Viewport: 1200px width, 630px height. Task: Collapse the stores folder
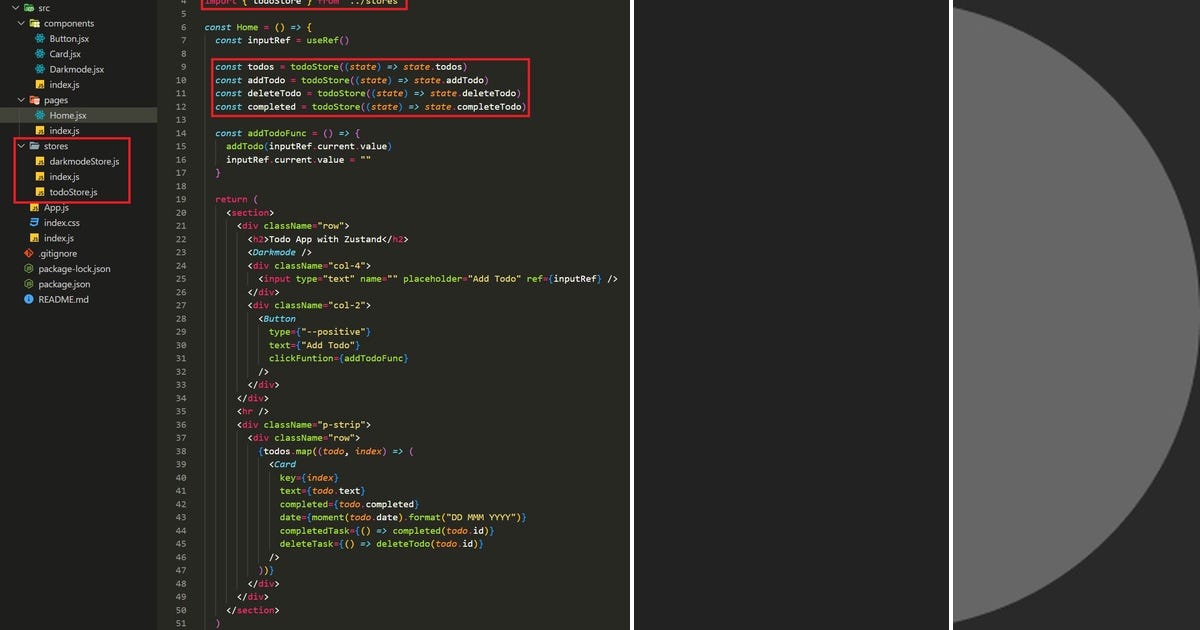tap(20, 146)
